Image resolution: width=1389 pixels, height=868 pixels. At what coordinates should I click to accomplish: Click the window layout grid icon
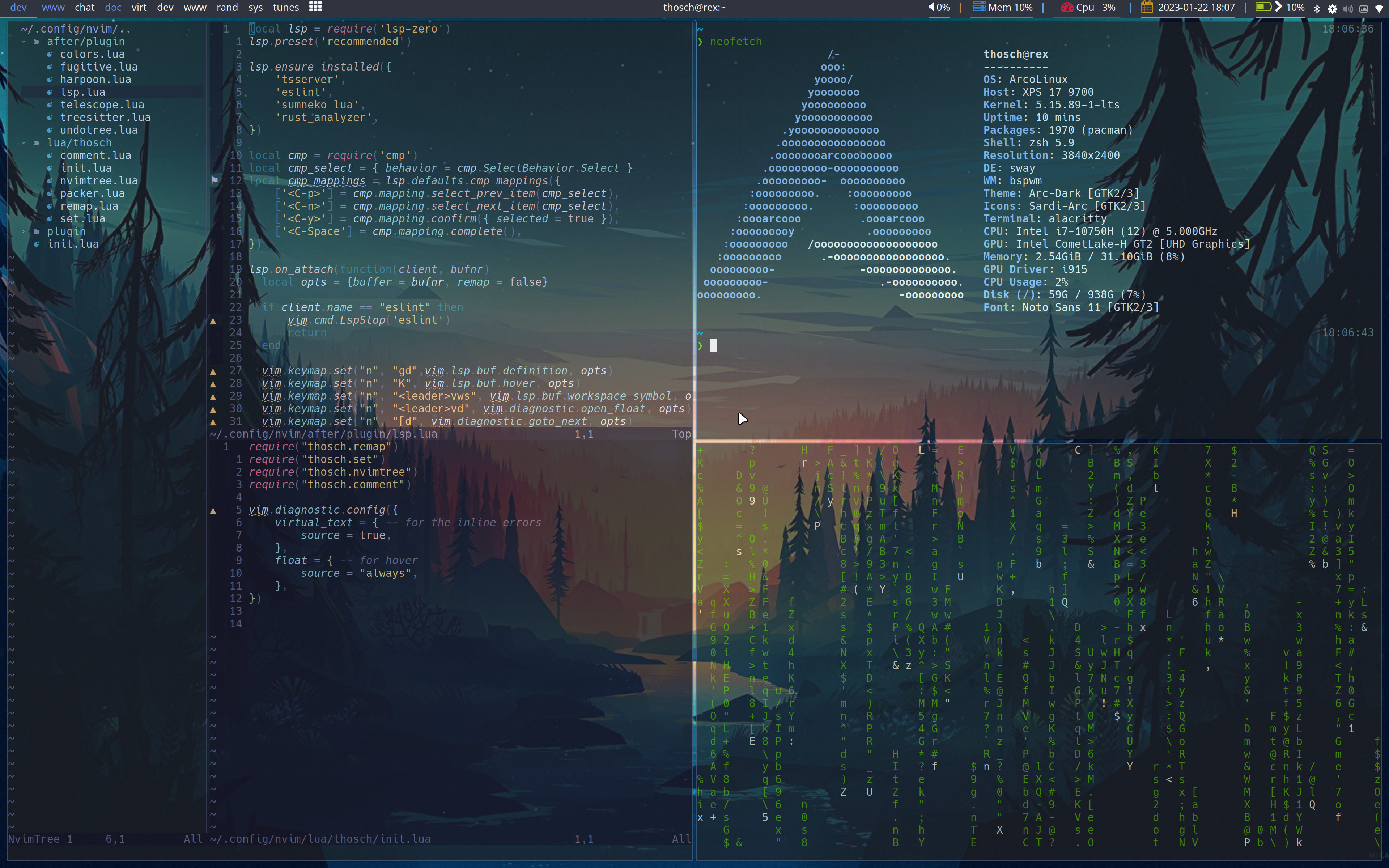pyautogui.click(x=315, y=7)
